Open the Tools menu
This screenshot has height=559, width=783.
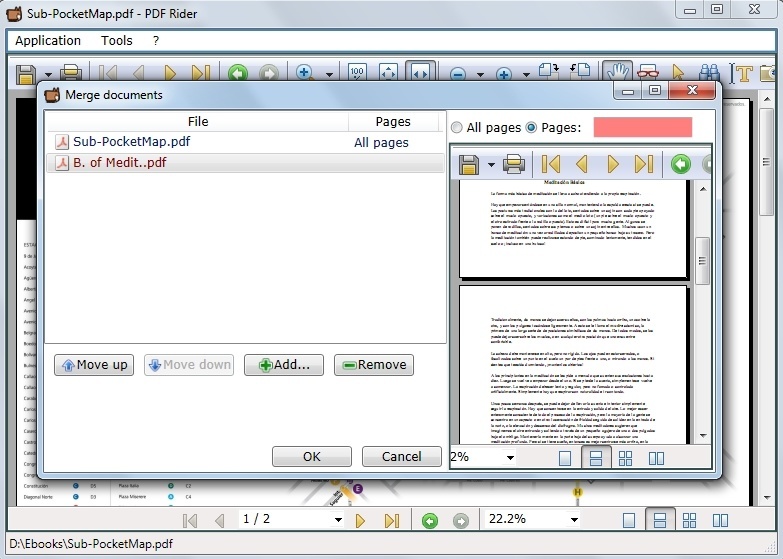point(117,40)
